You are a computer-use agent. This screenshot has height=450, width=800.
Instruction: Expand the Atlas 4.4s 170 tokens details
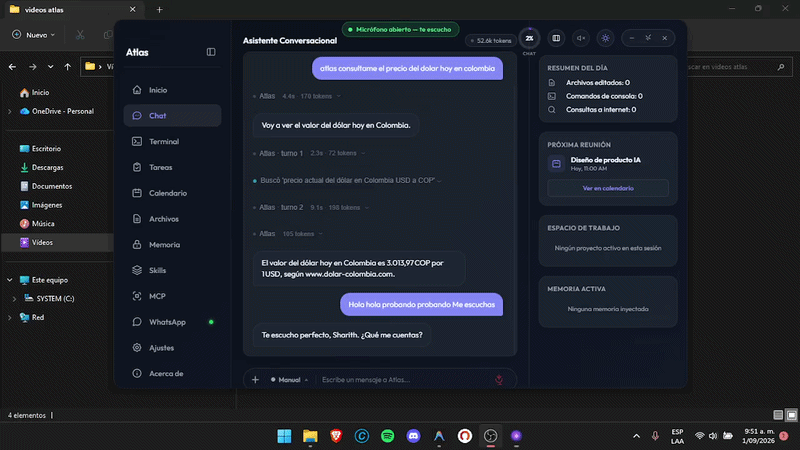pos(297,96)
